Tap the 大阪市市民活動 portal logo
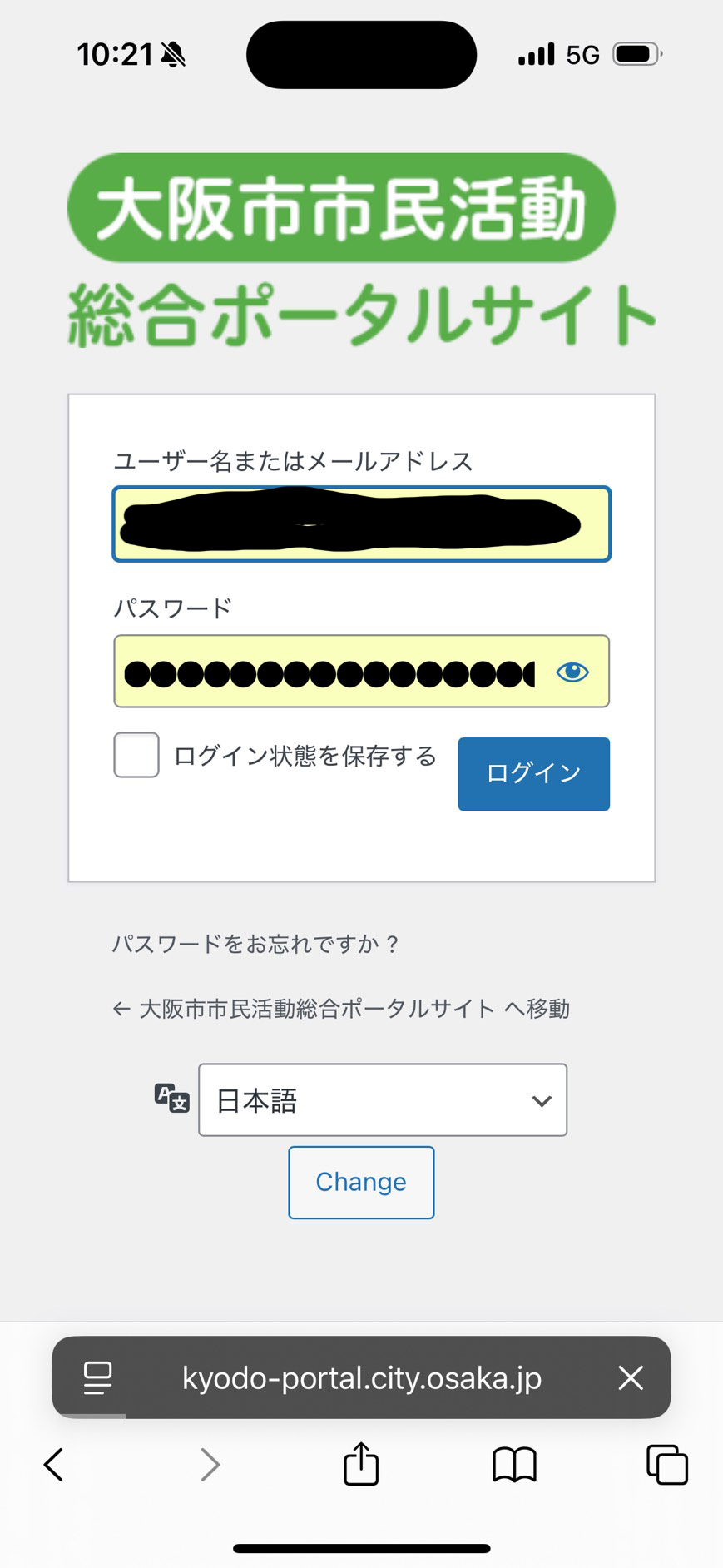 coord(361,250)
